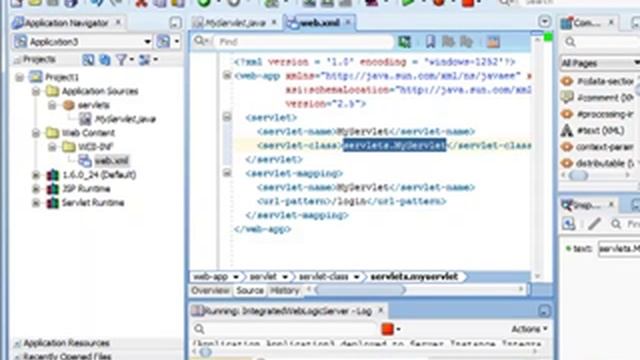
Task: Click the servlets.myservlet breadcrumb item
Action: tap(414, 277)
